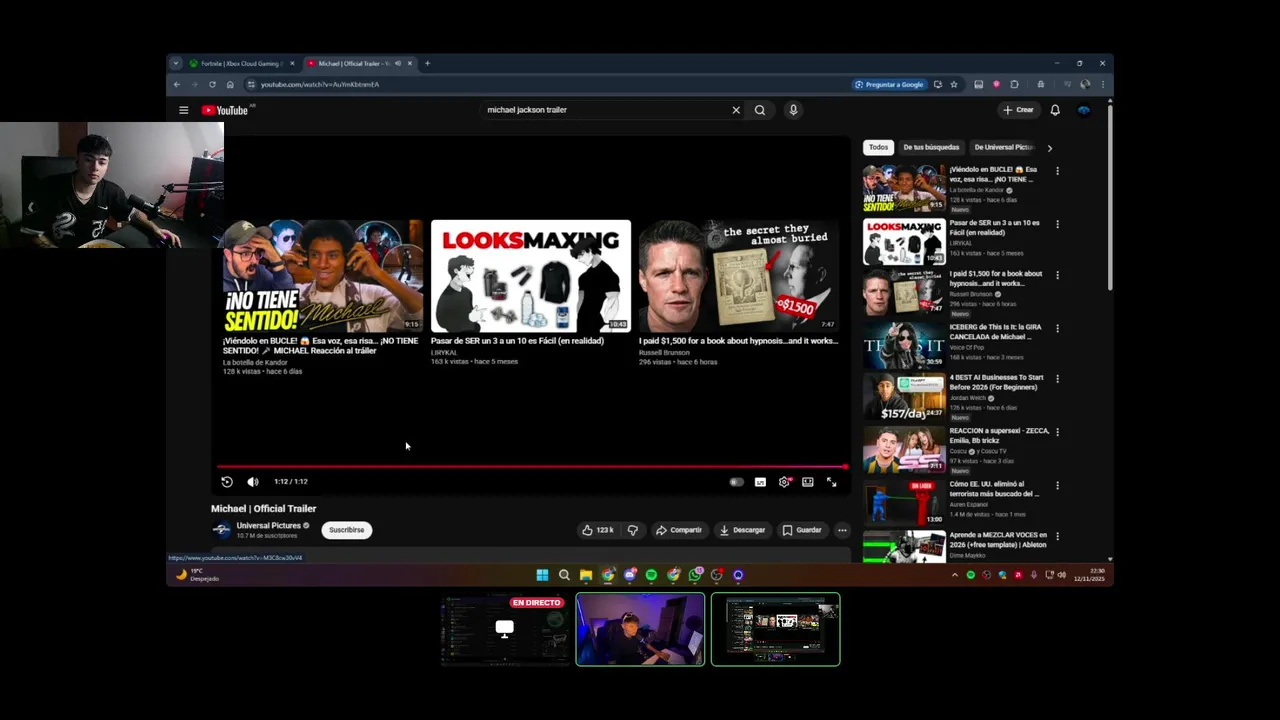Go to the YouTube home logo
Image resolution: width=1280 pixels, height=720 pixels.
(x=225, y=110)
